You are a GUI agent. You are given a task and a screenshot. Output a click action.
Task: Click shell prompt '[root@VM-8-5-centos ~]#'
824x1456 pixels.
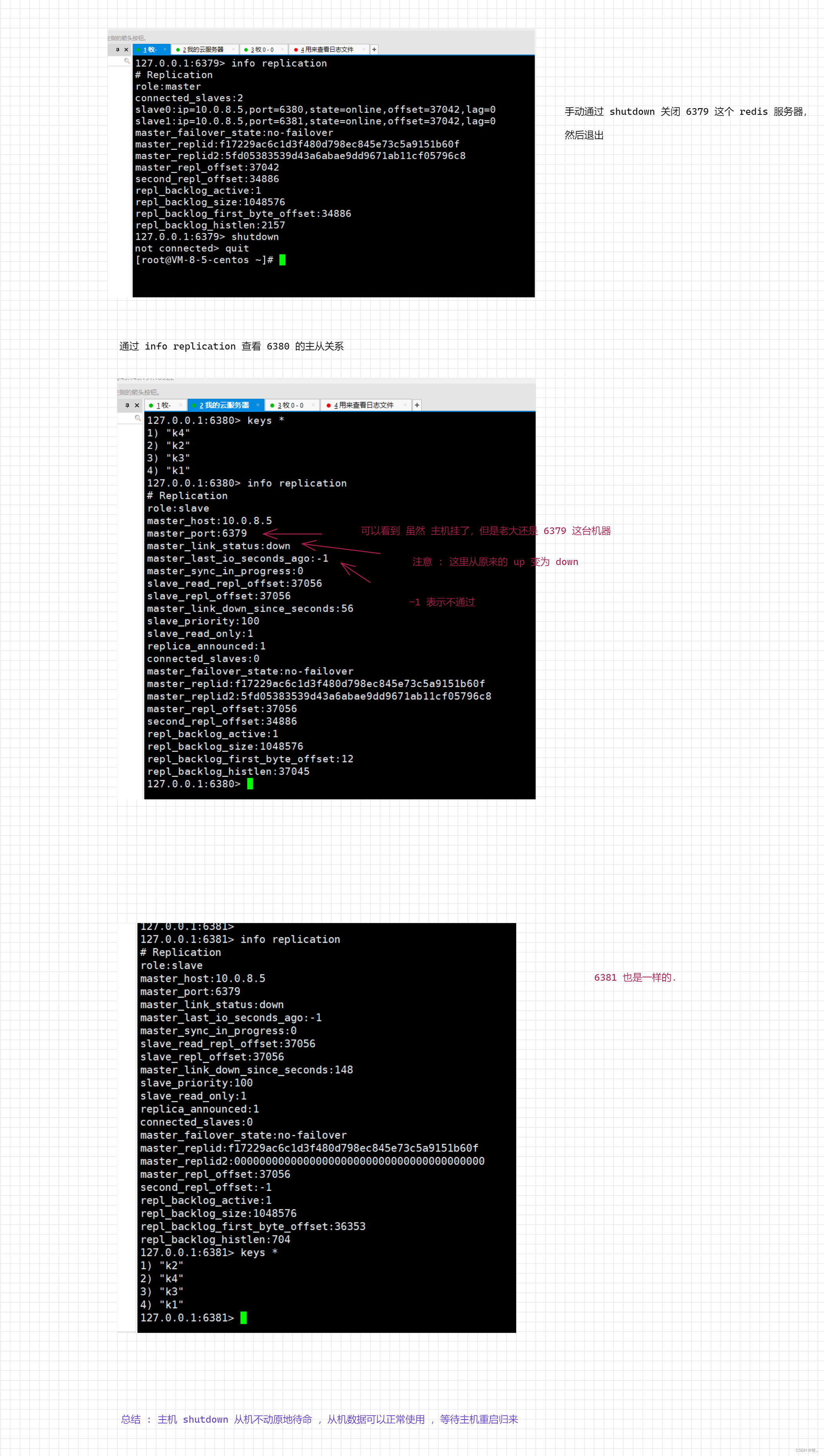pyautogui.click(x=204, y=260)
